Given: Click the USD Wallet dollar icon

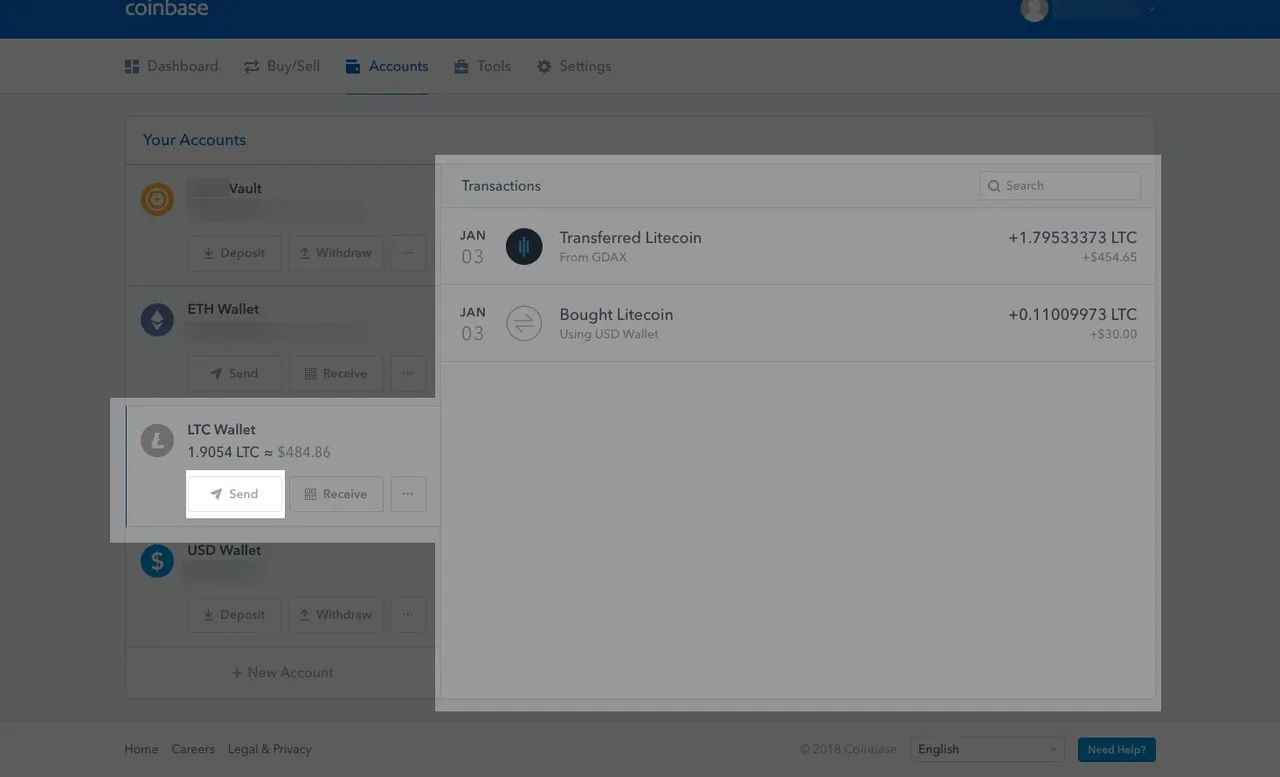Looking at the screenshot, I should [157, 561].
